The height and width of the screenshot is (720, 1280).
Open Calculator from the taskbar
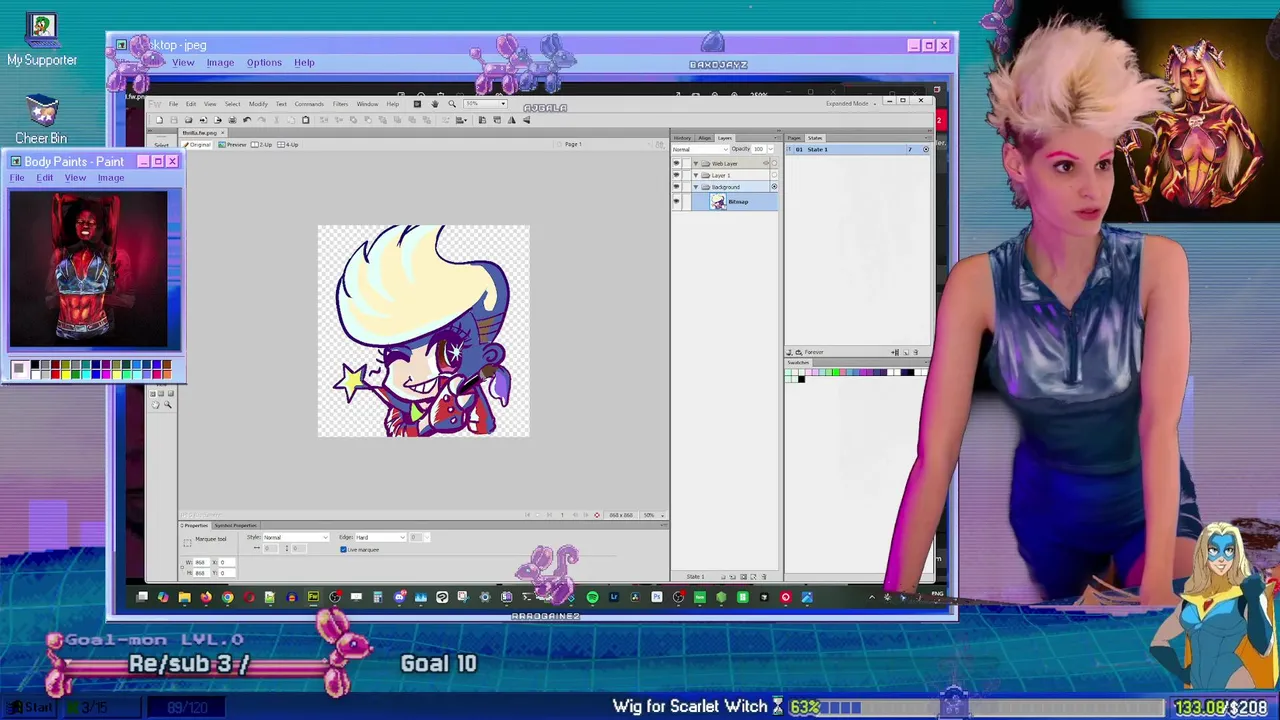coord(378,597)
